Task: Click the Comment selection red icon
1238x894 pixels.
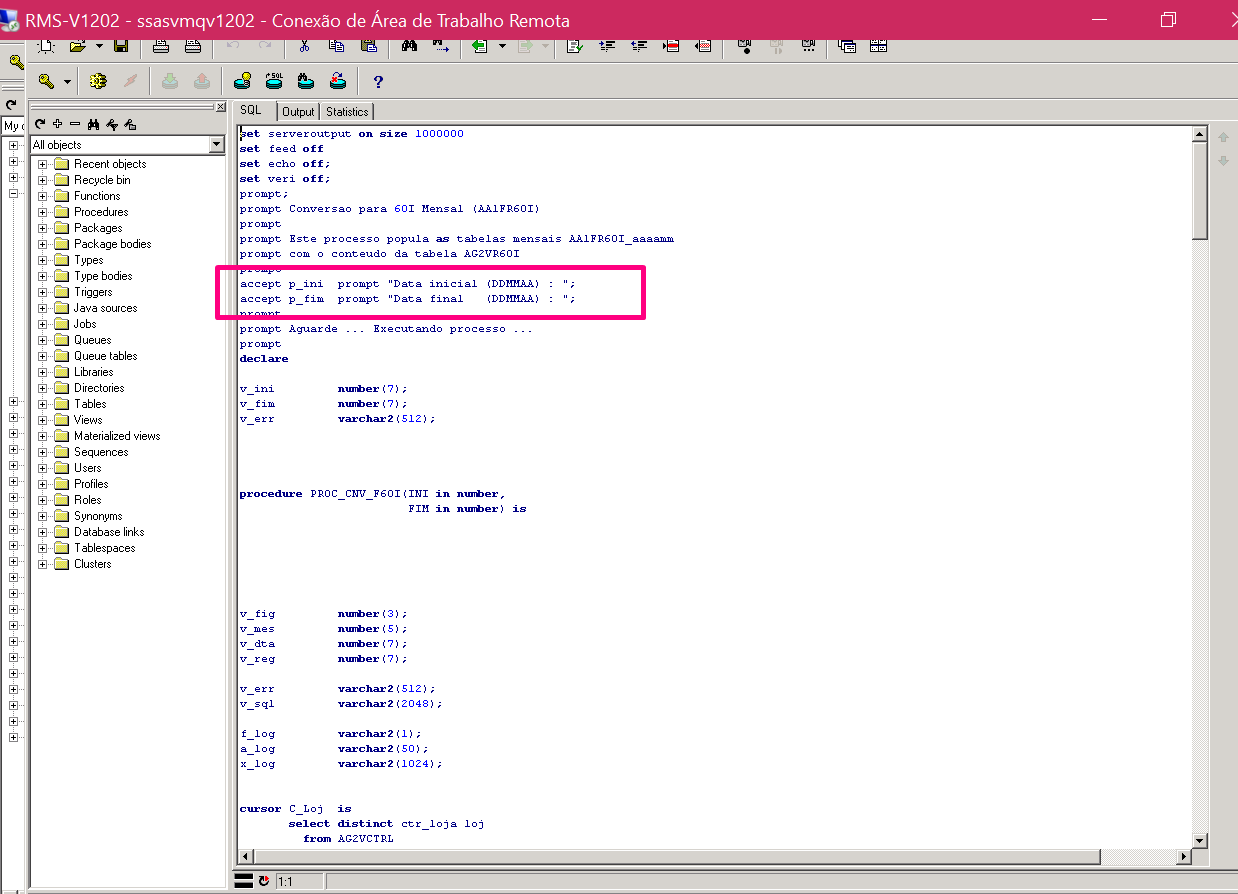Action: tap(671, 46)
